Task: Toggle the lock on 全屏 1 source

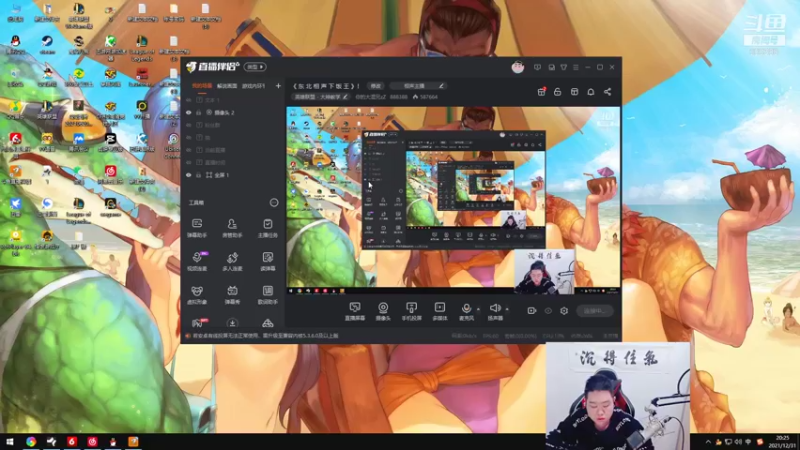Action: click(x=198, y=175)
